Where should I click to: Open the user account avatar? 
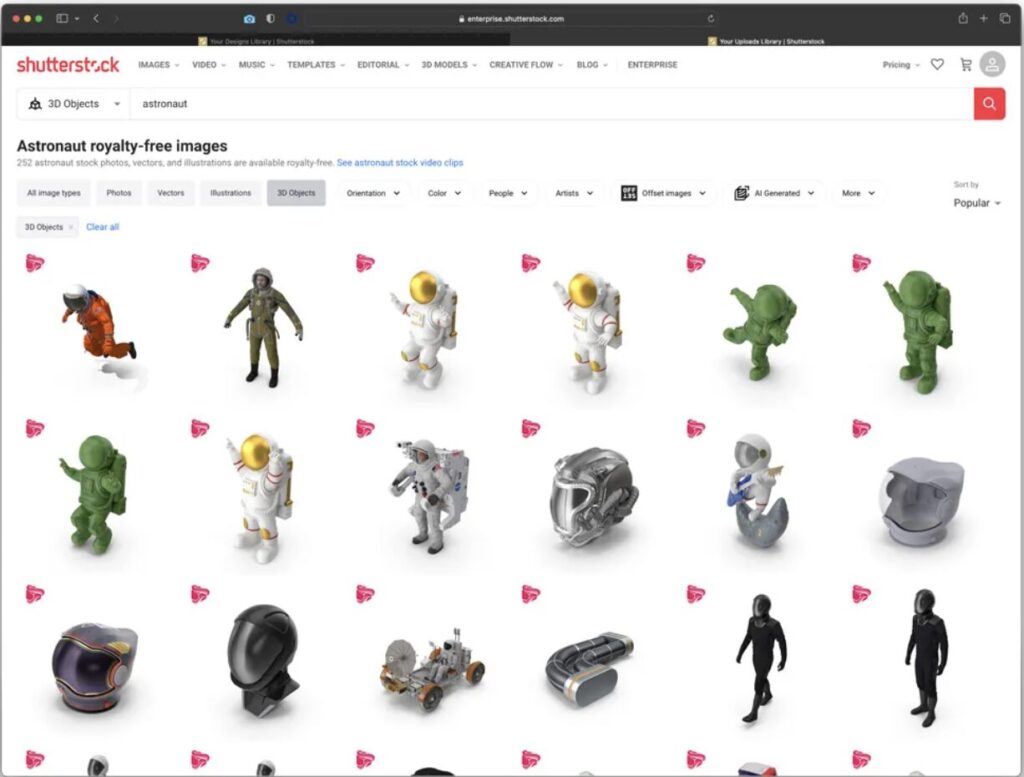click(x=992, y=65)
